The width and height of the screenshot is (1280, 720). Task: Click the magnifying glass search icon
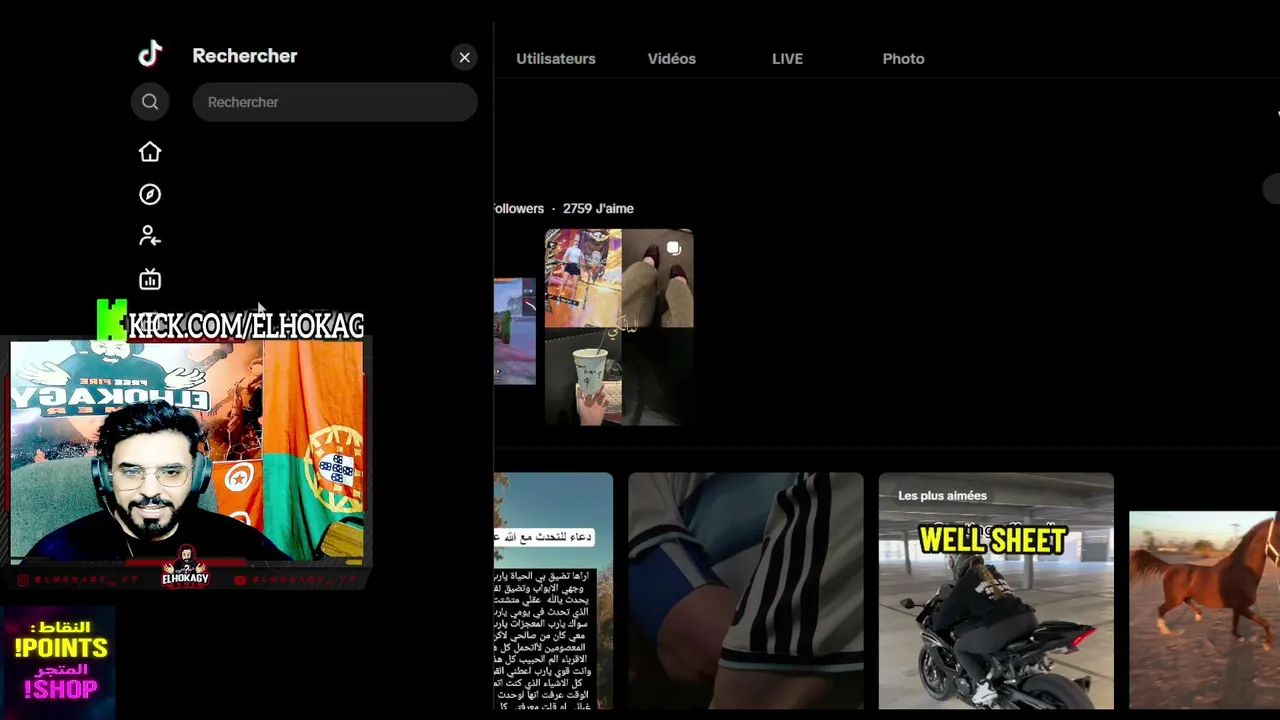(x=150, y=101)
